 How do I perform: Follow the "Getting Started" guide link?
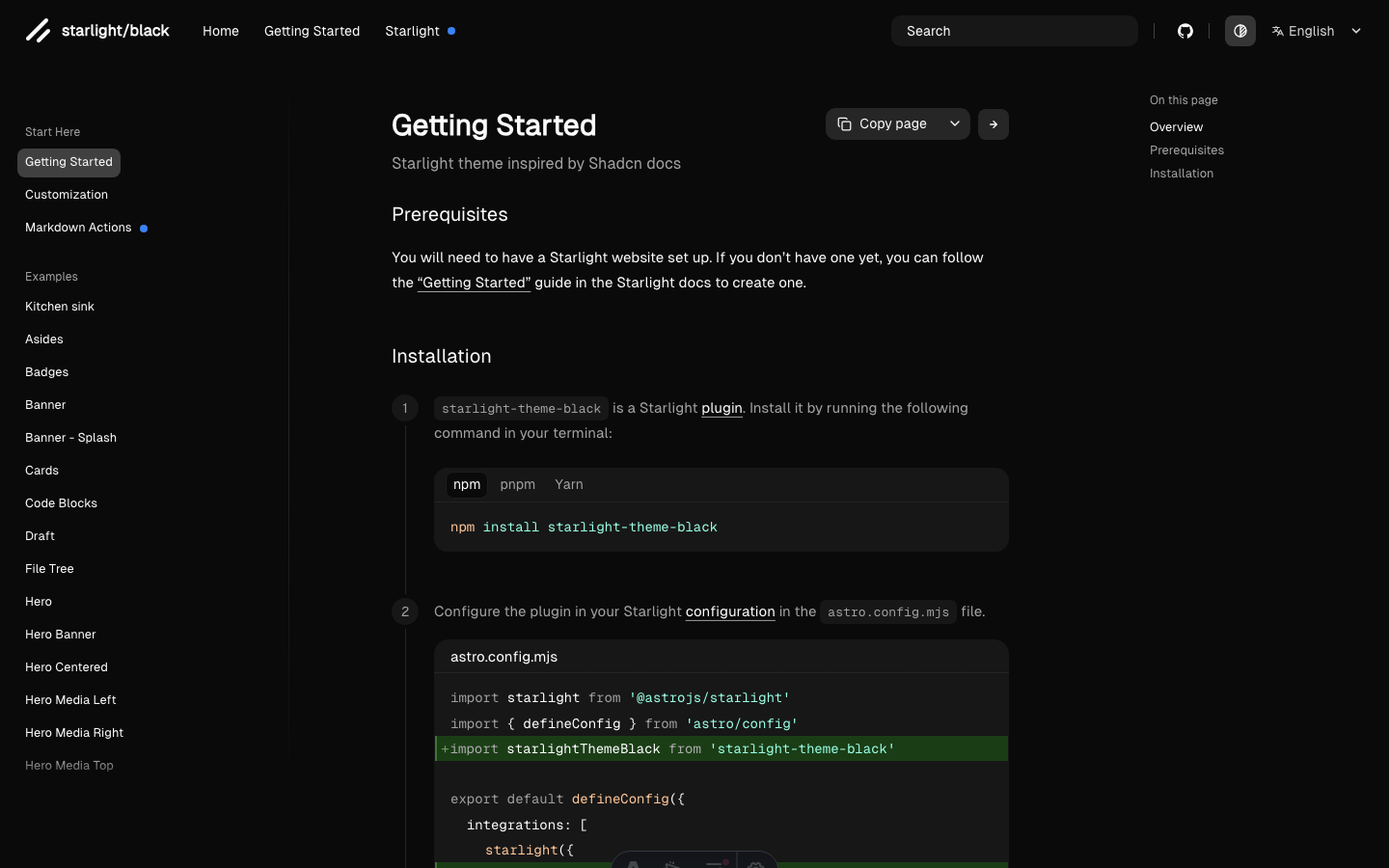474,283
